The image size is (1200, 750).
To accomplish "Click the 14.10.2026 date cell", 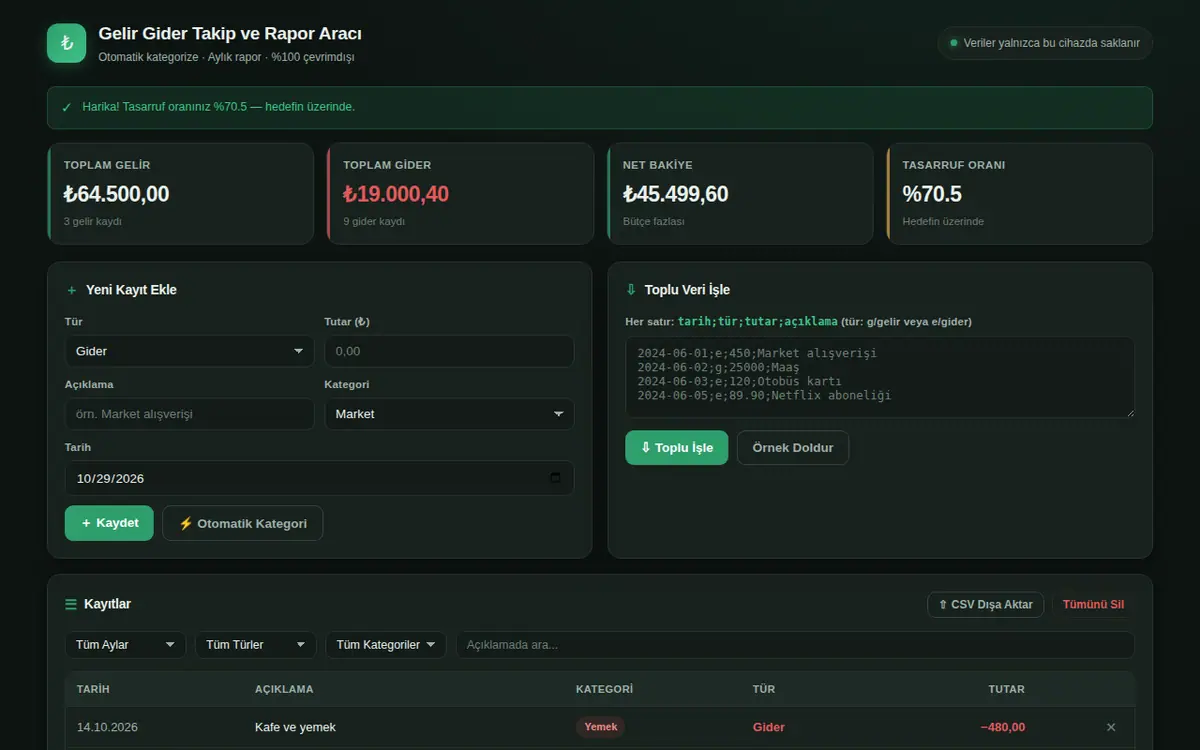I will (x=108, y=727).
